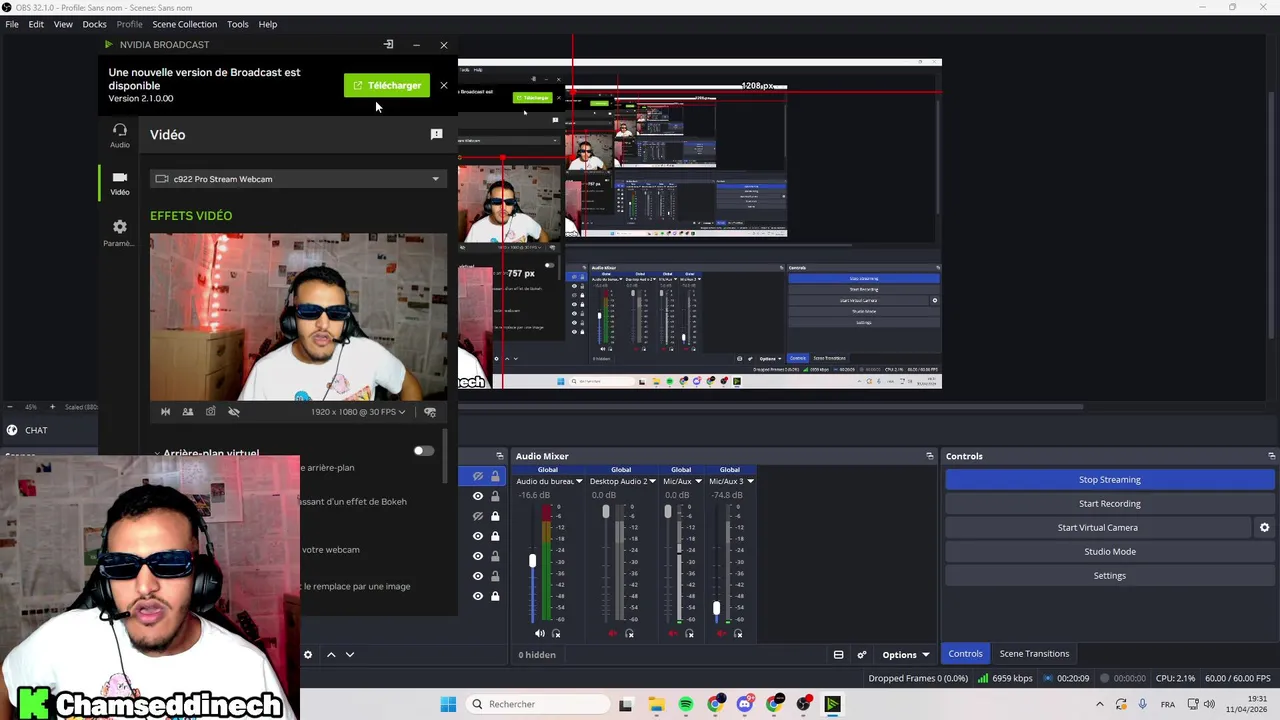
Task: Switch to the Controls tab
Action: [x=965, y=654]
